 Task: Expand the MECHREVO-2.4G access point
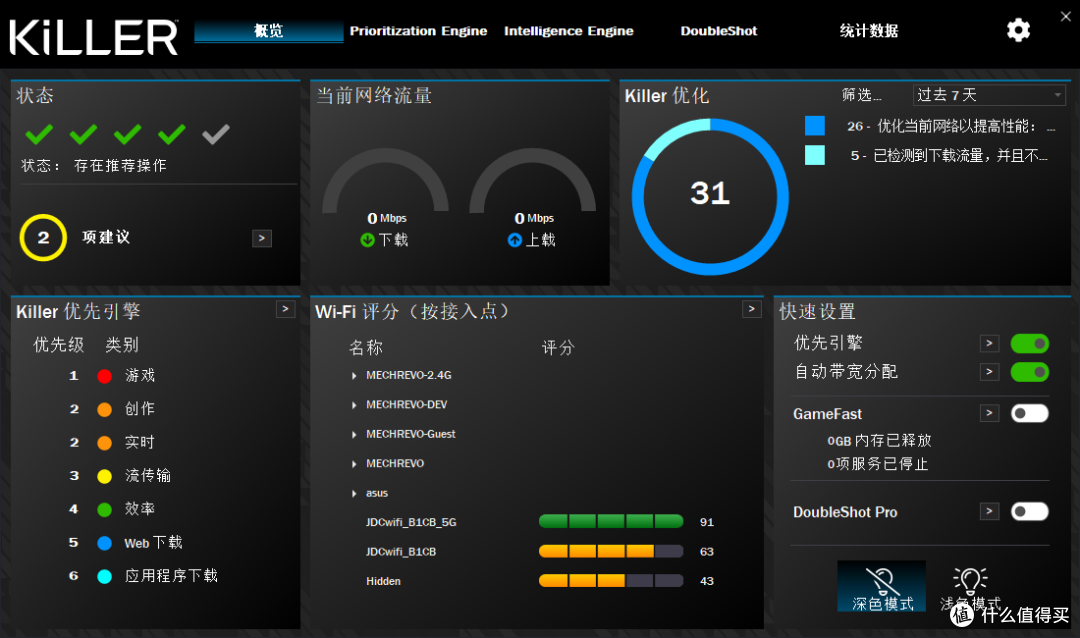[354, 376]
